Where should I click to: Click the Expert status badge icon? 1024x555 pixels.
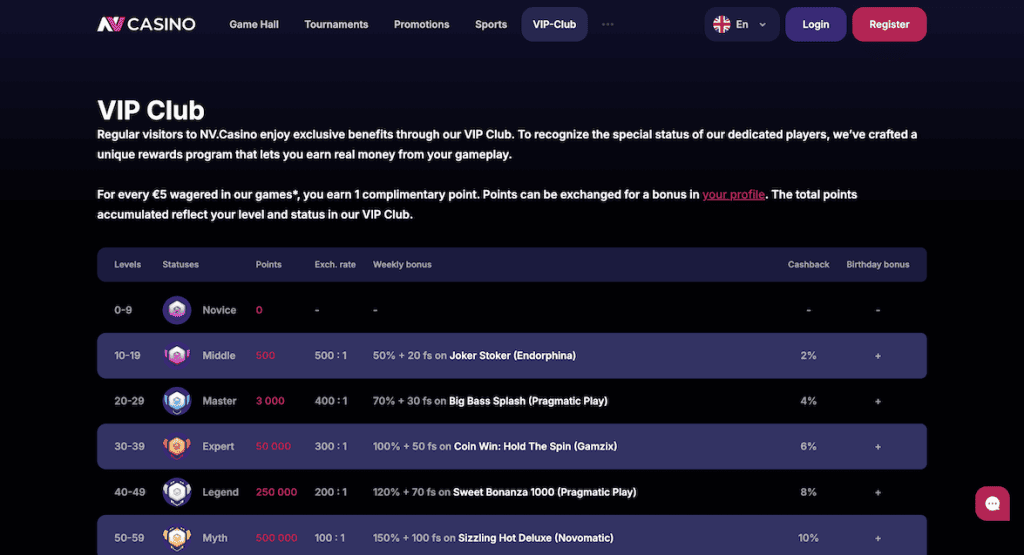(177, 447)
